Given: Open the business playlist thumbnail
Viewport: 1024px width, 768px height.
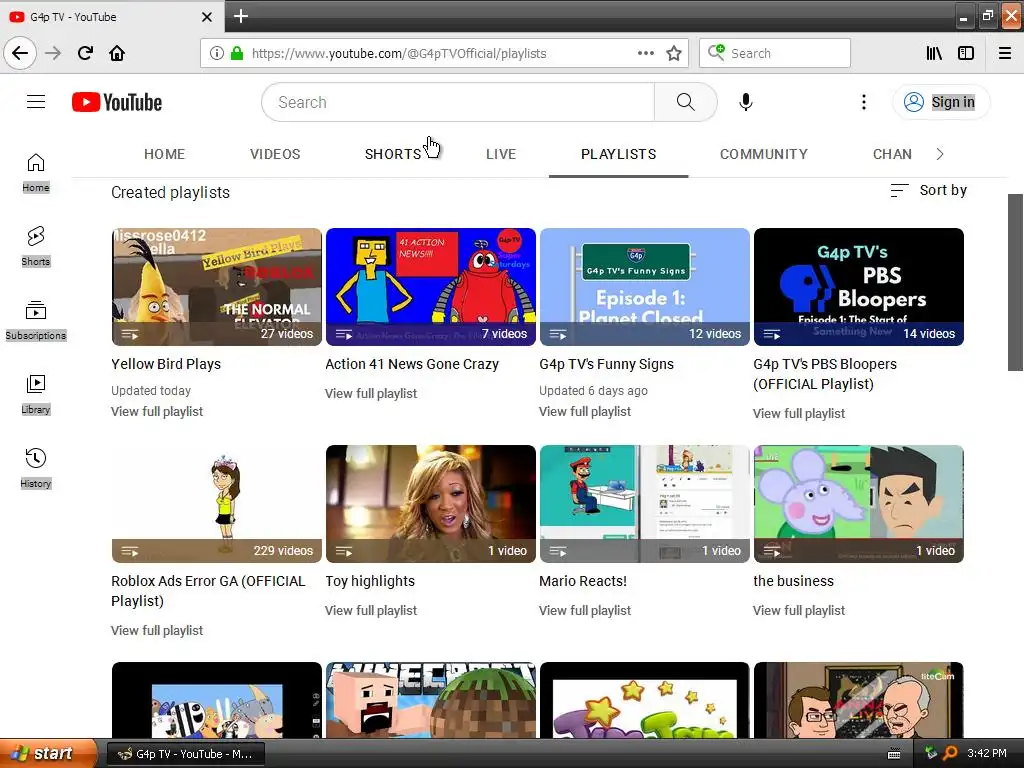Looking at the screenshot, I should [859, 504].
